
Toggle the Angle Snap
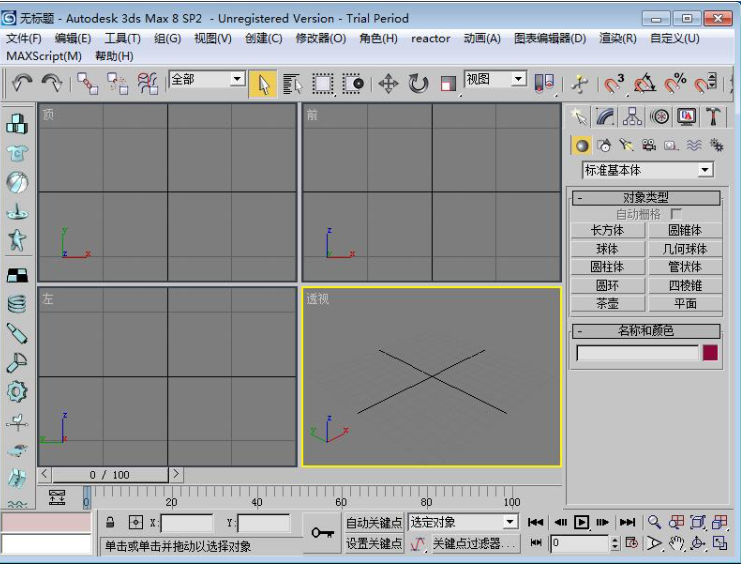tap(645, 83)
